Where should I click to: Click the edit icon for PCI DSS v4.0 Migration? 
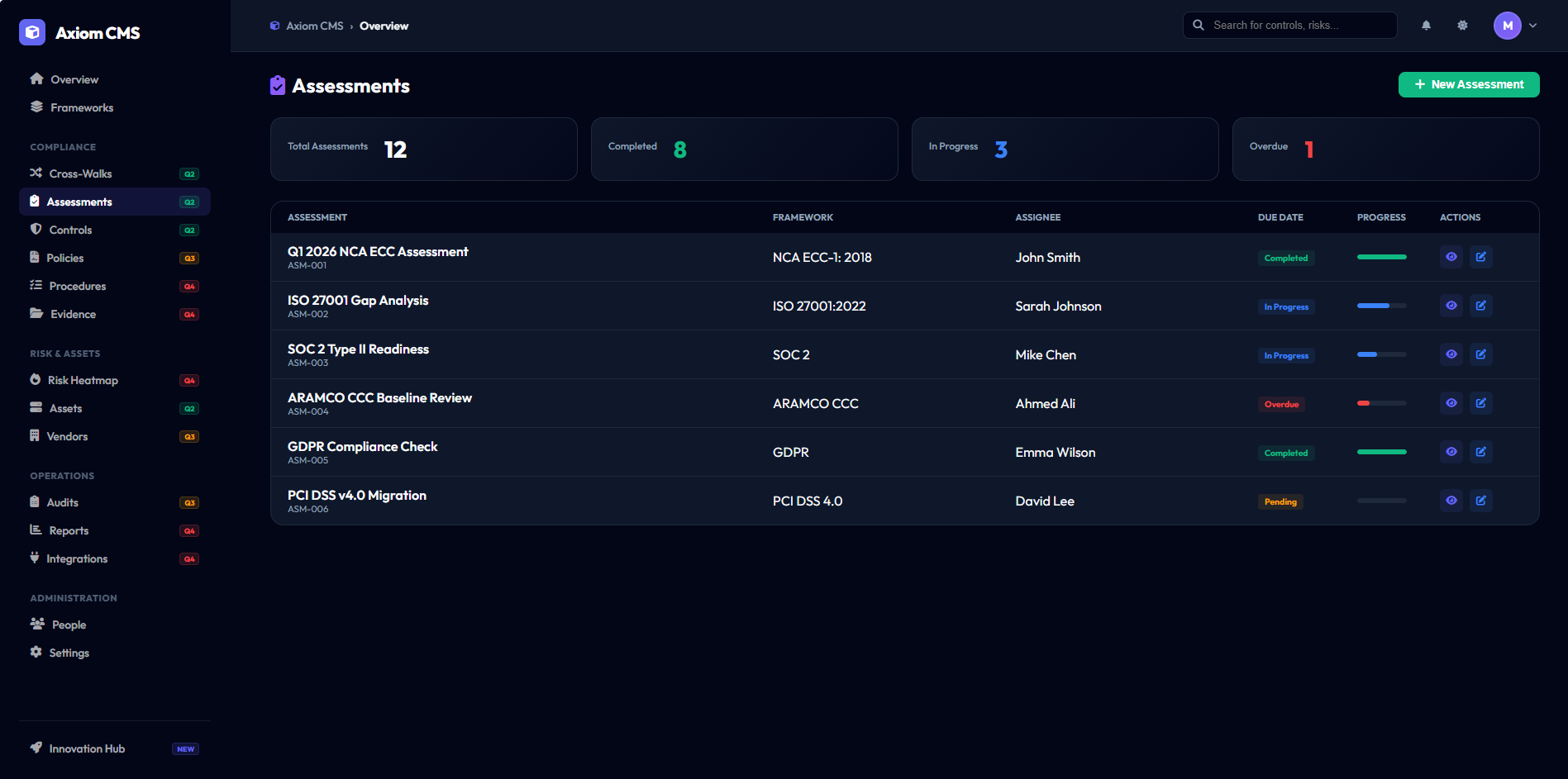[x=1480, y=501]
